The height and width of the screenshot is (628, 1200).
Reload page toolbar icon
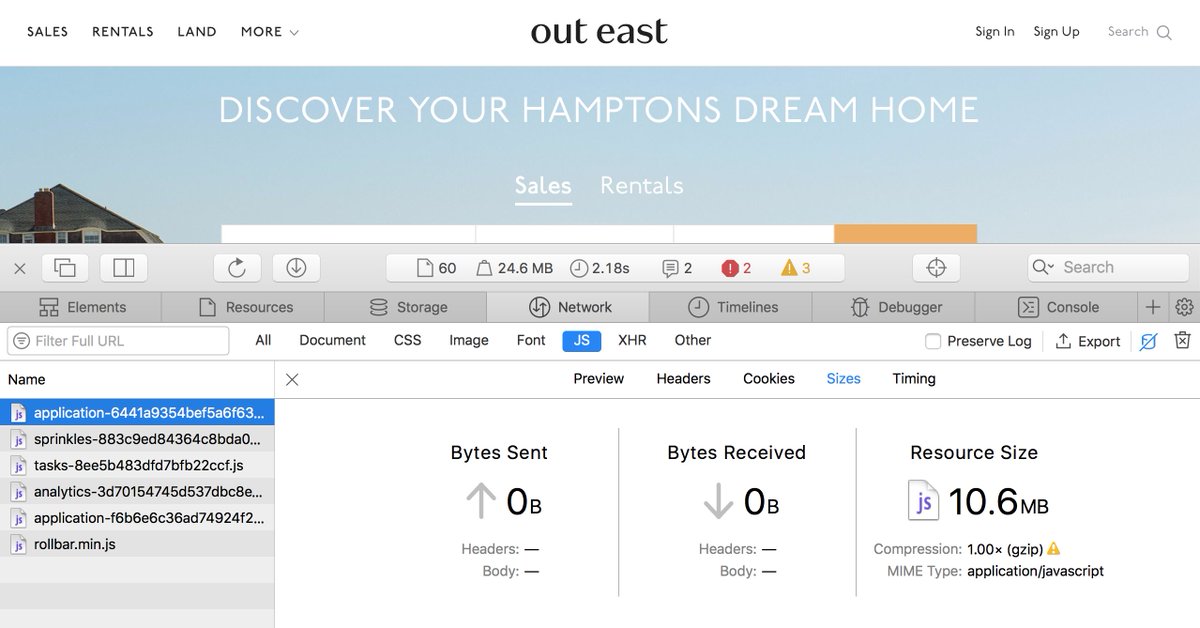(x=237, y=268)
